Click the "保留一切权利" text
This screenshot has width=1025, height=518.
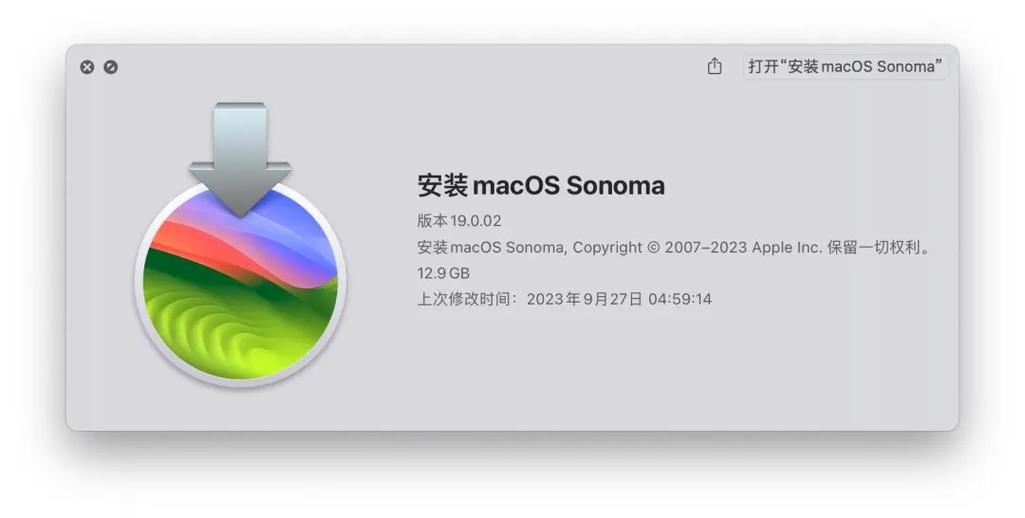click(873, 247)
